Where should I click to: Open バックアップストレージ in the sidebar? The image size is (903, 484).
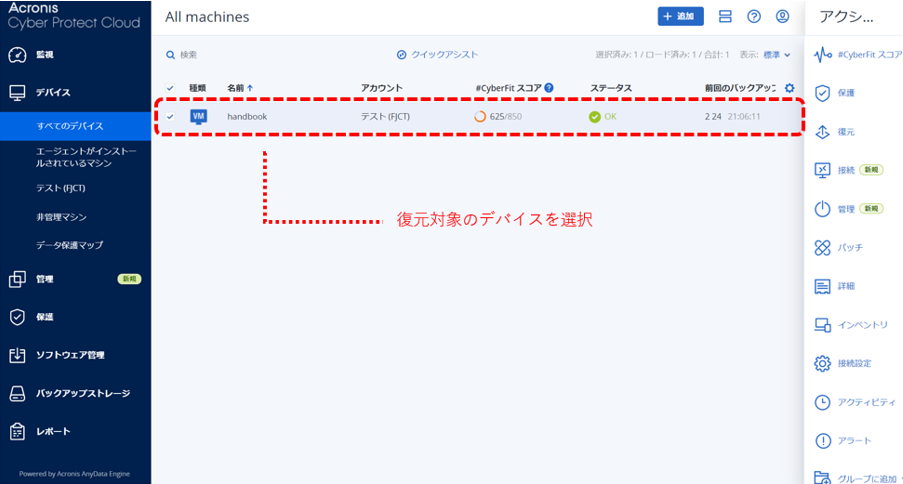(x=83, y=393)
